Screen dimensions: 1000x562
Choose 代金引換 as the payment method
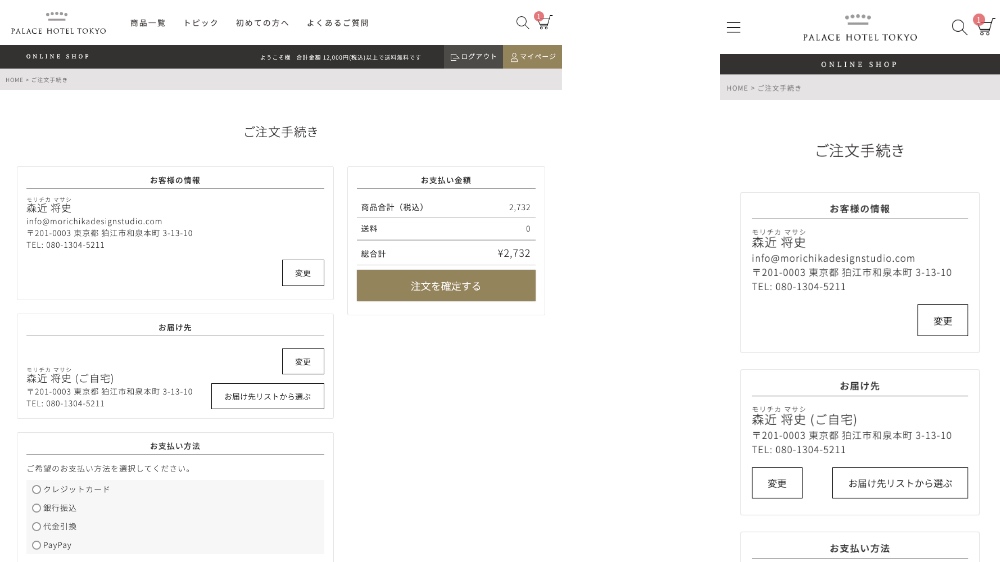pos(37,526)
